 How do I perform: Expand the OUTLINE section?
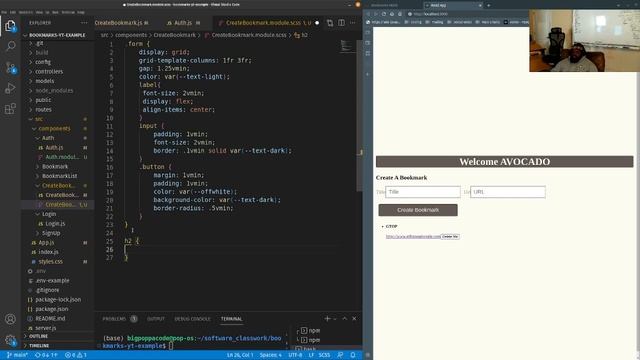[x=39, y=336]
